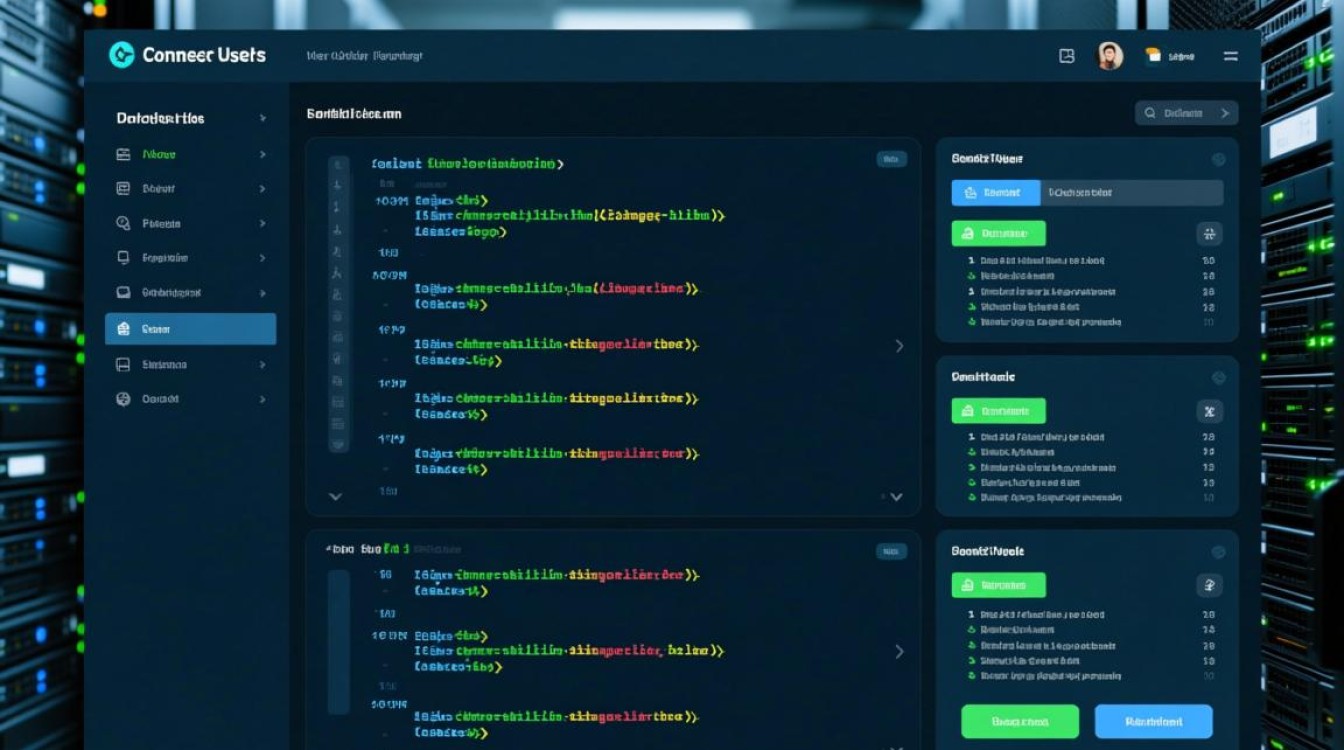
Task: Open the user profile avatar in header
Action: [1110, 56]
